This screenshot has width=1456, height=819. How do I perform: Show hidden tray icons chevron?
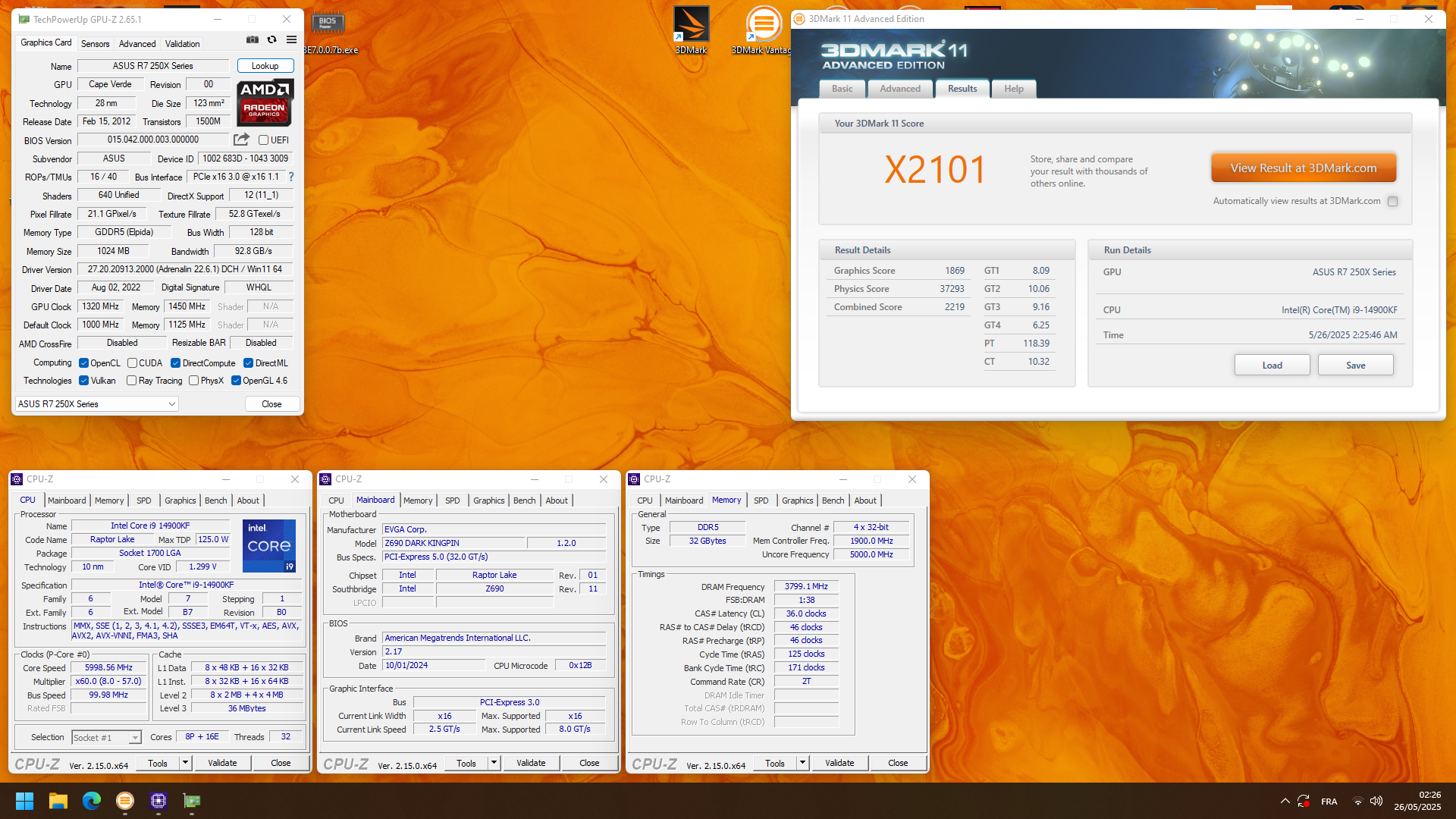(1285, 802)
